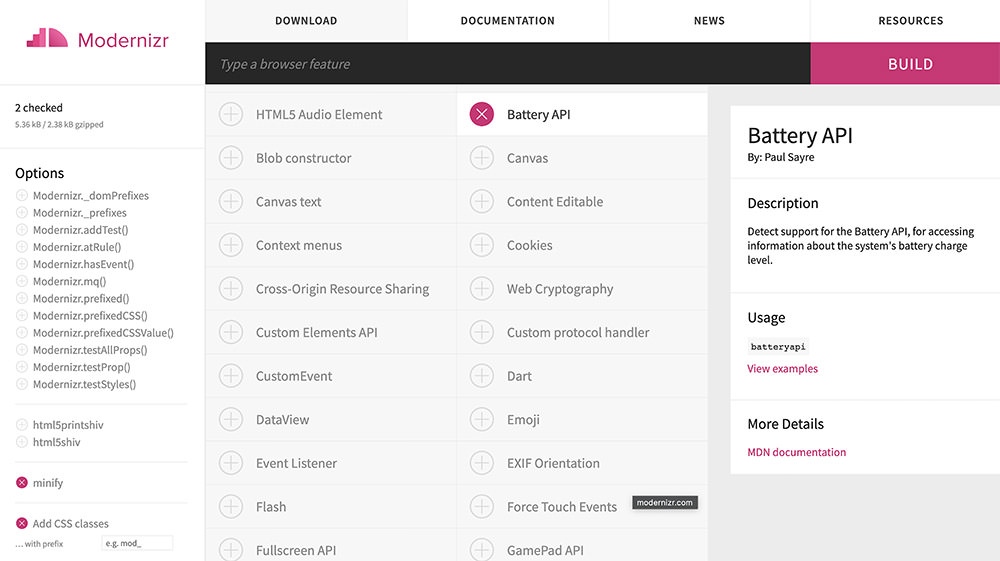Add the Context menus plus icon
The height and width of the screenshot is (561, 1000).
(x=231, y=245)
